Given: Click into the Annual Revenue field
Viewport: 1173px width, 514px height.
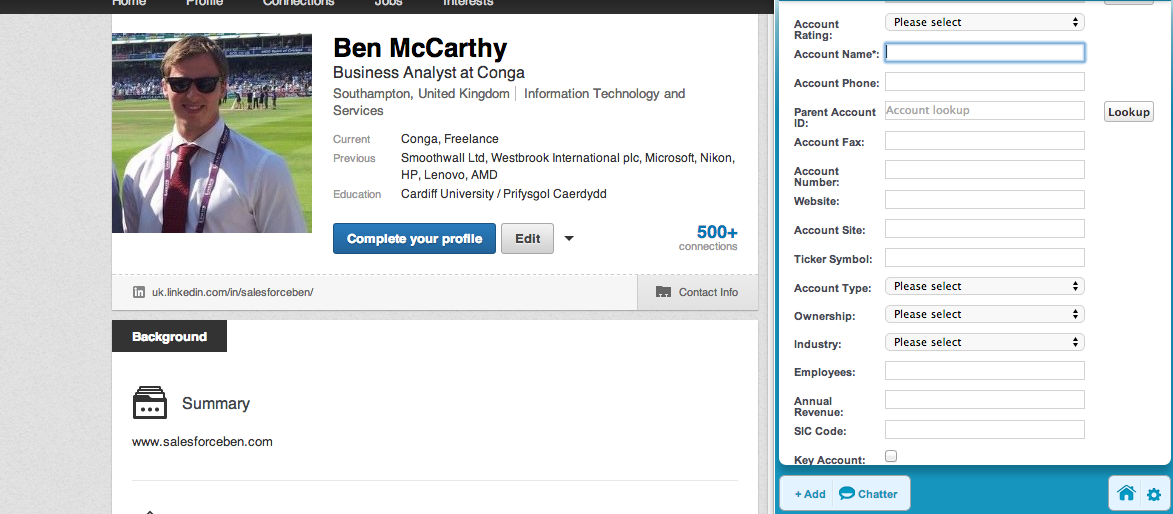Looking at the screenshot, I should pos(984,400).
